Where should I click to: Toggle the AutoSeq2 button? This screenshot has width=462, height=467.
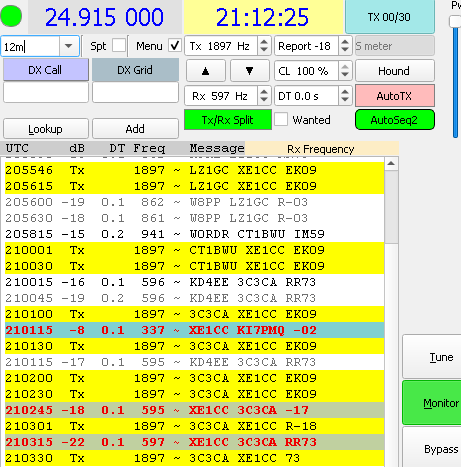[x=395, y=120]
